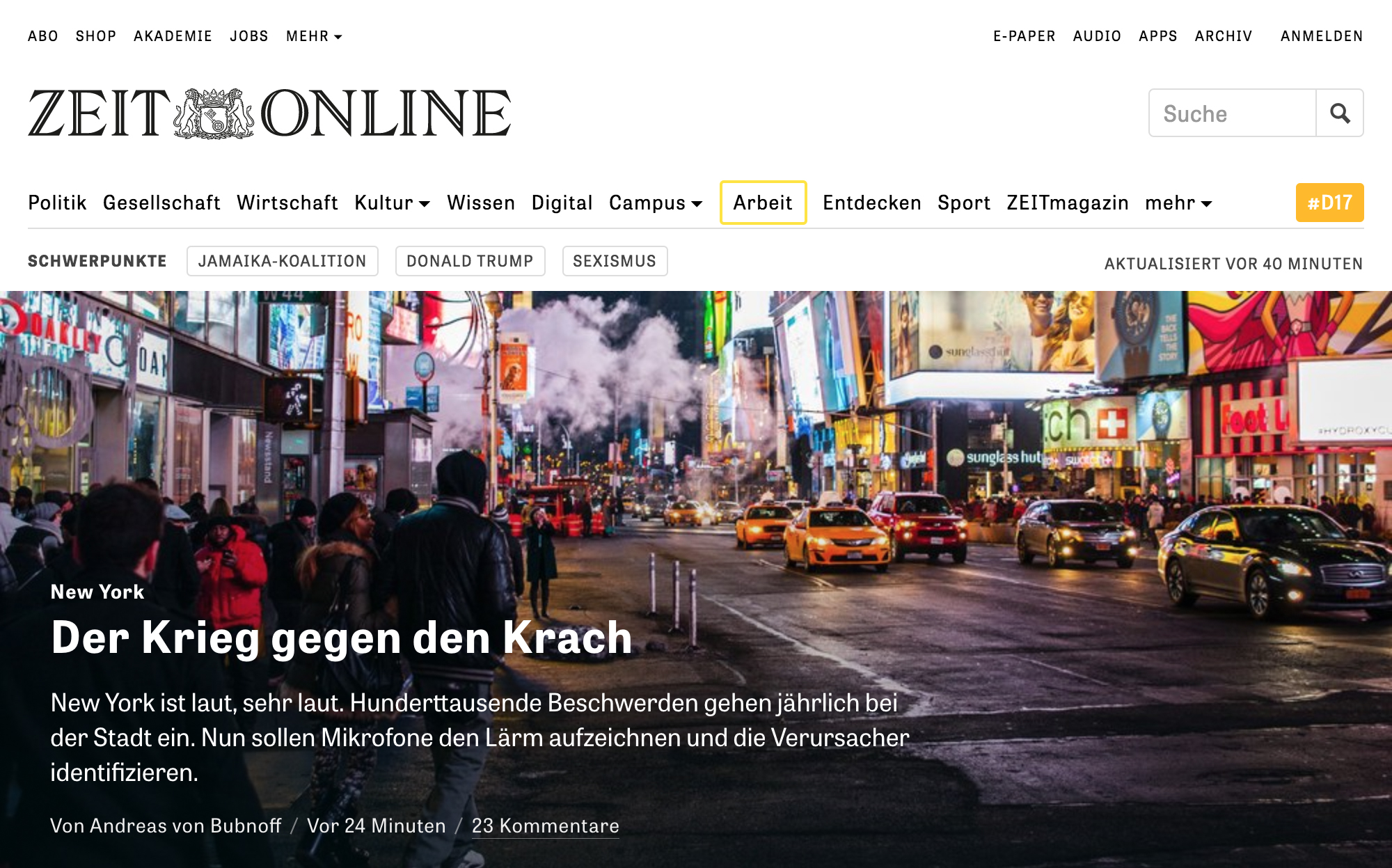Open the AUDIO link in top bar

tap(1097, 36)
